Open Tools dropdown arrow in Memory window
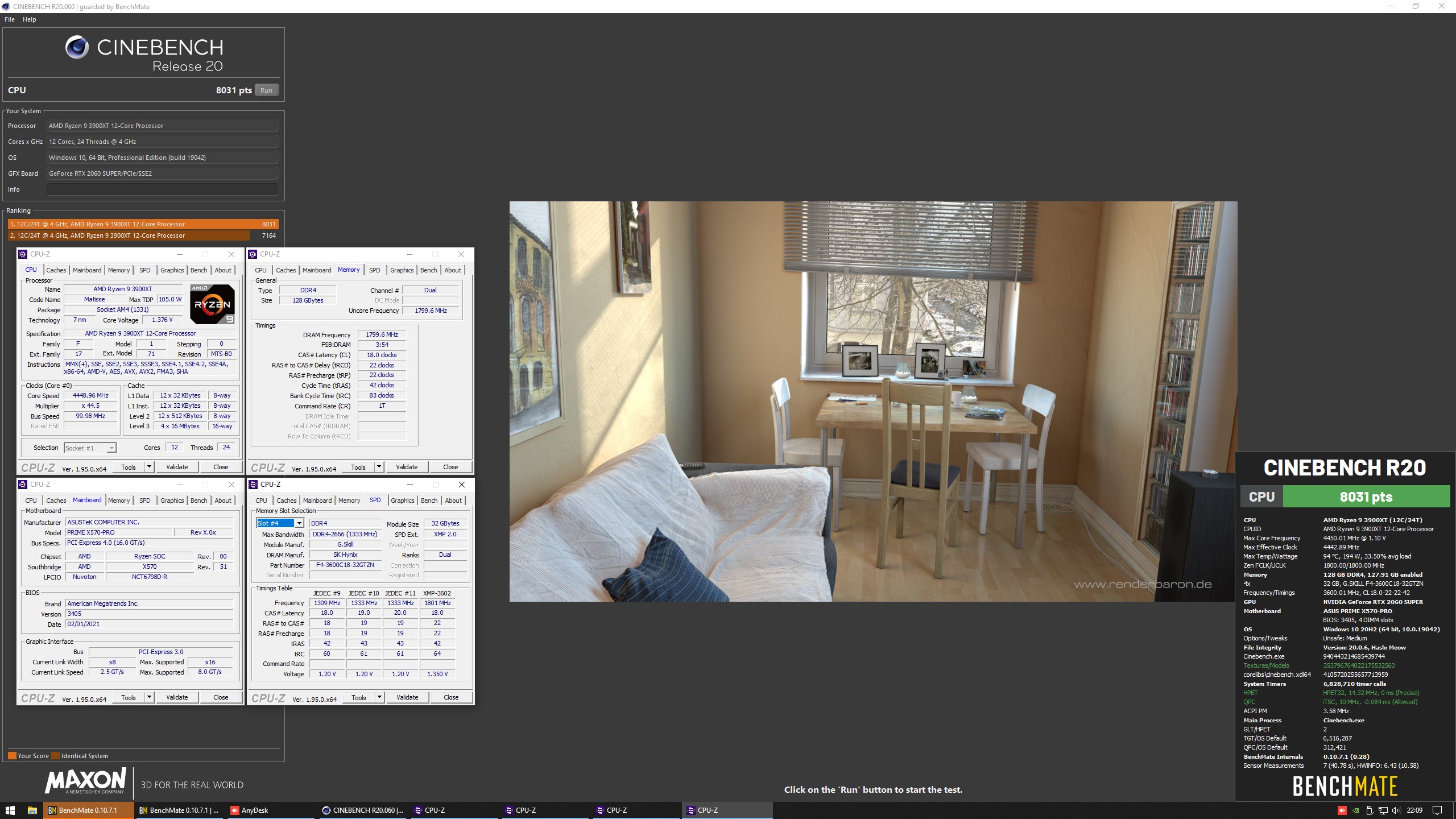This screenshot has height=819, width=1456. click(379, 467)
